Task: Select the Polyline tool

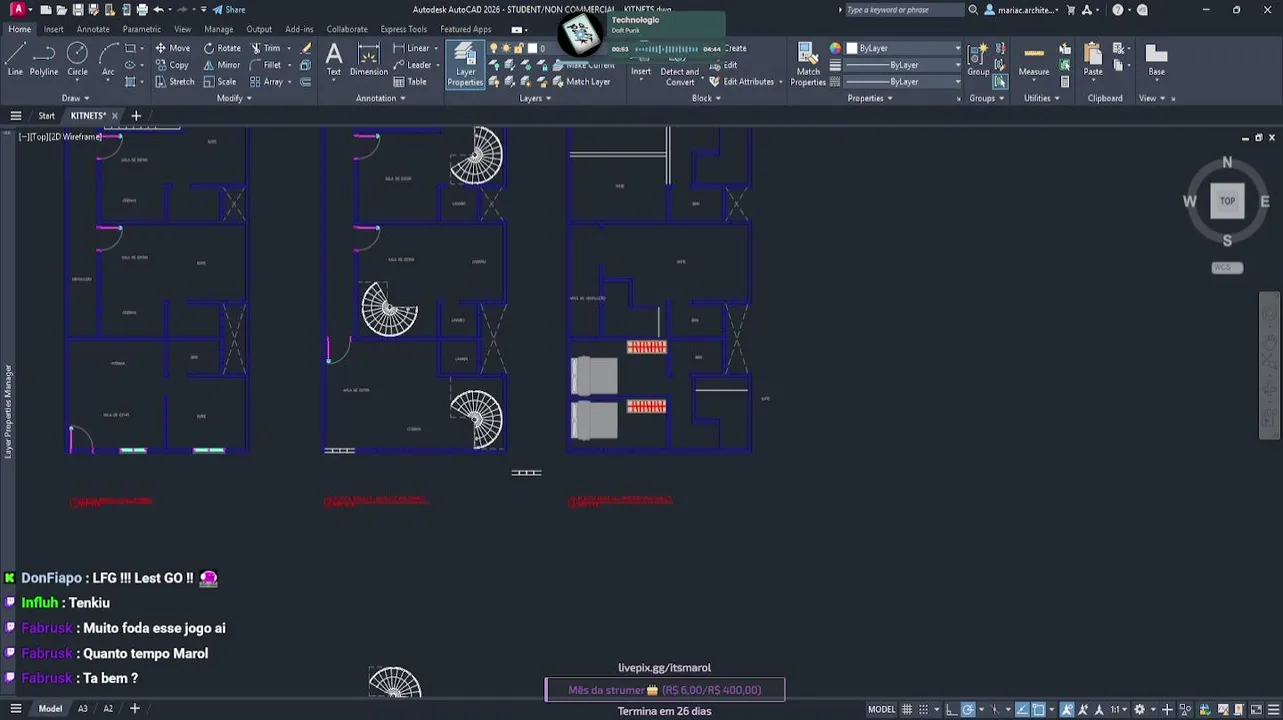Action: (x=44, y=60)
